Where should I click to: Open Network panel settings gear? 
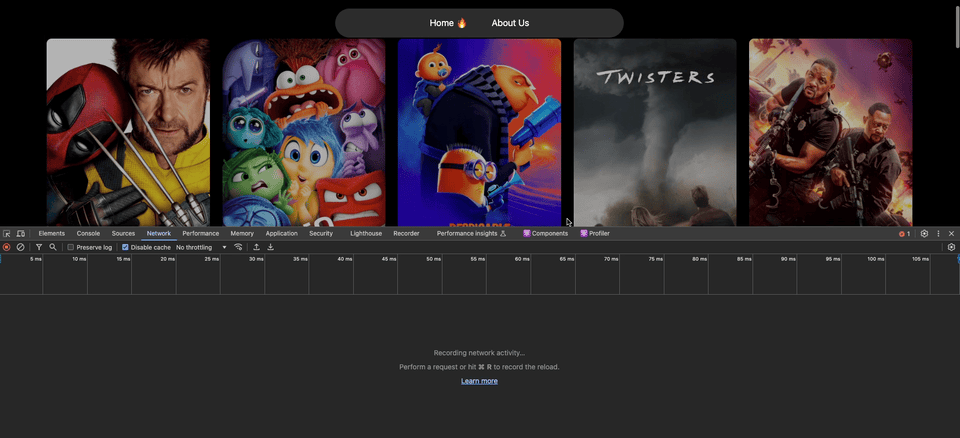click(x=951, y=247)
